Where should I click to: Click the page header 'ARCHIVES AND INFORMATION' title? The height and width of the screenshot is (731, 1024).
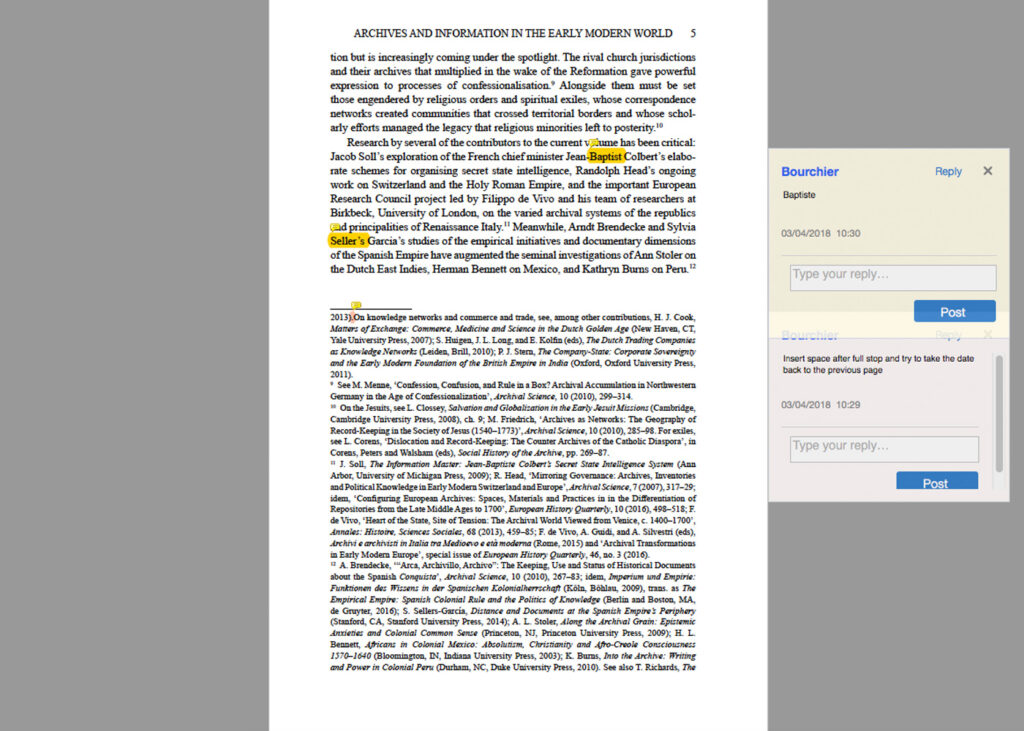pyautogui.click(x=513, y=33)
